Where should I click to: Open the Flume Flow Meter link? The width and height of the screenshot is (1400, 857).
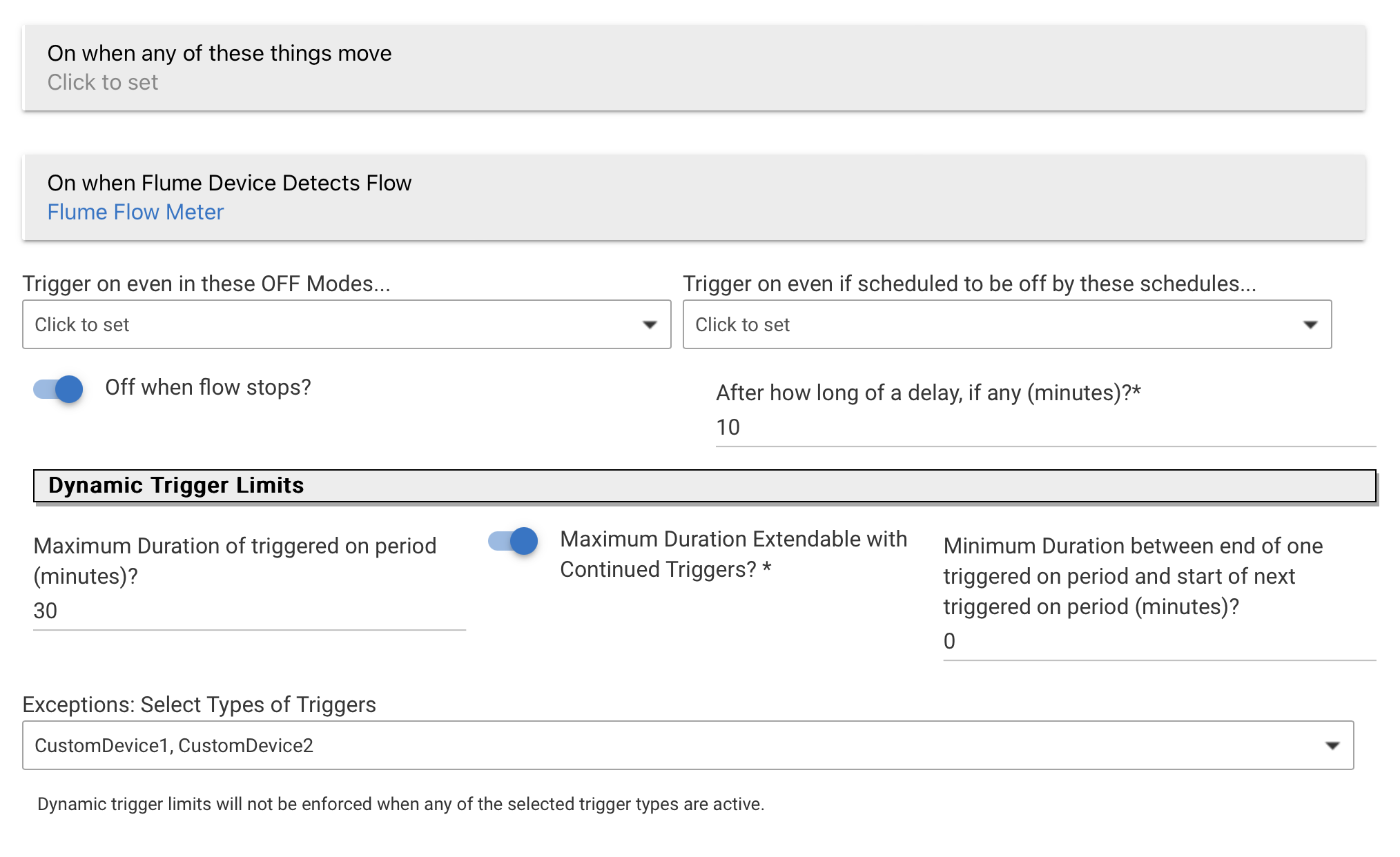click(x=135, y=212)
